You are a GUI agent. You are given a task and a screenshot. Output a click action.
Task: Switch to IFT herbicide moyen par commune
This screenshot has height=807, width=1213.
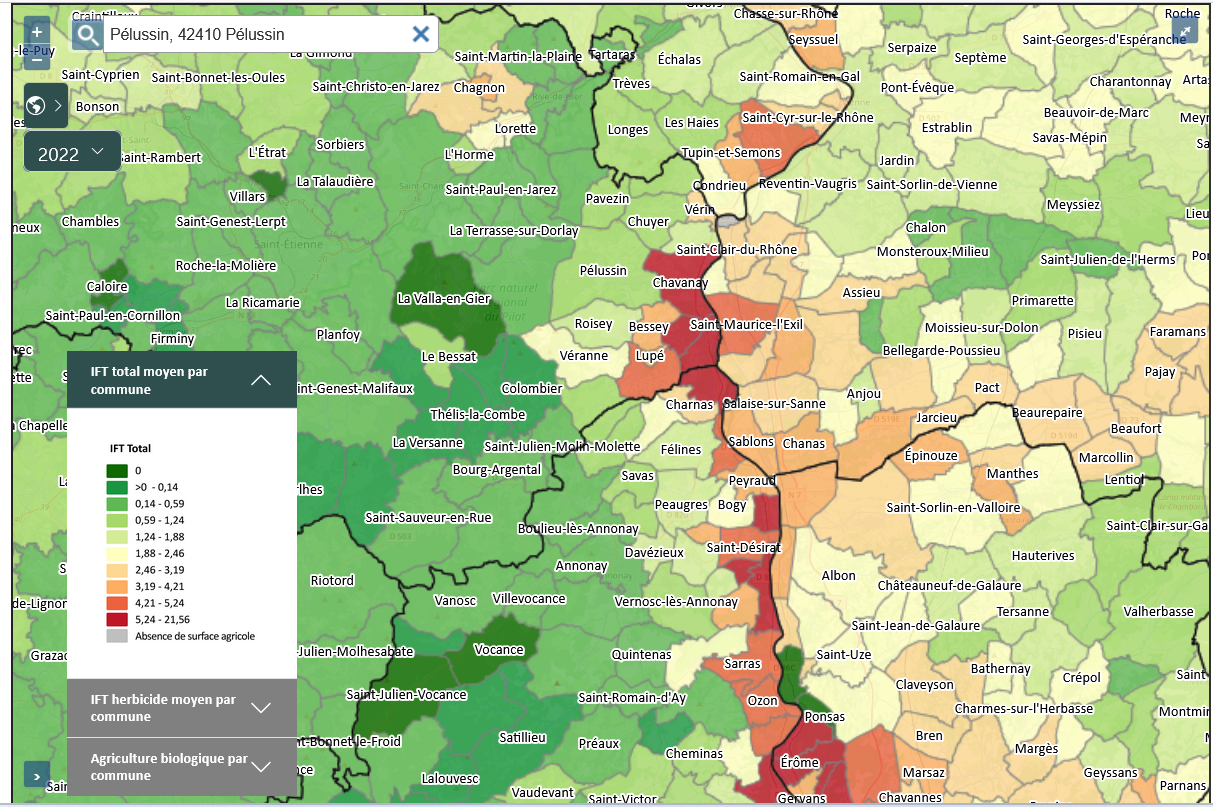[x=163, y=708]
